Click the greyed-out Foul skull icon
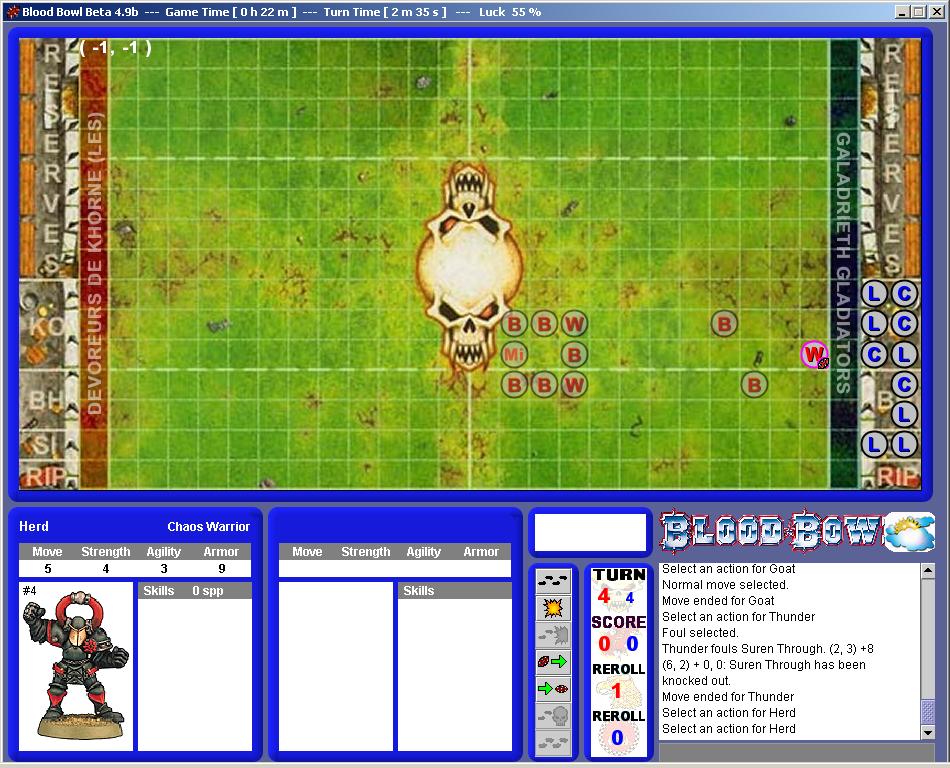Screen dimensions: 950x768 click(553, 716)
